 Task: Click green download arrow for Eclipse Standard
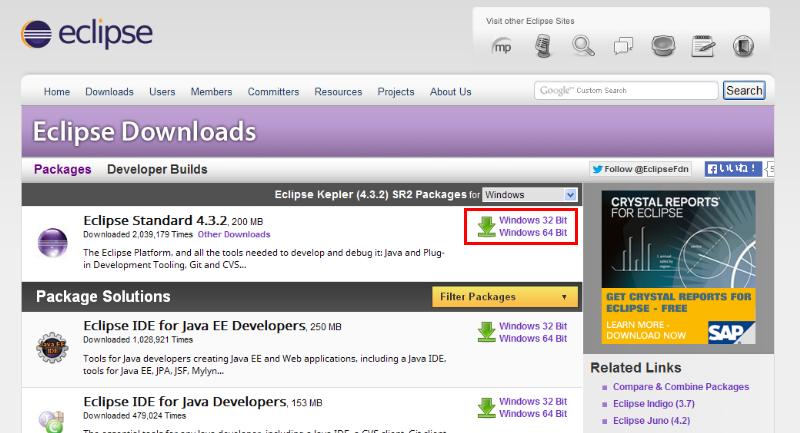[x=486, y=226]
